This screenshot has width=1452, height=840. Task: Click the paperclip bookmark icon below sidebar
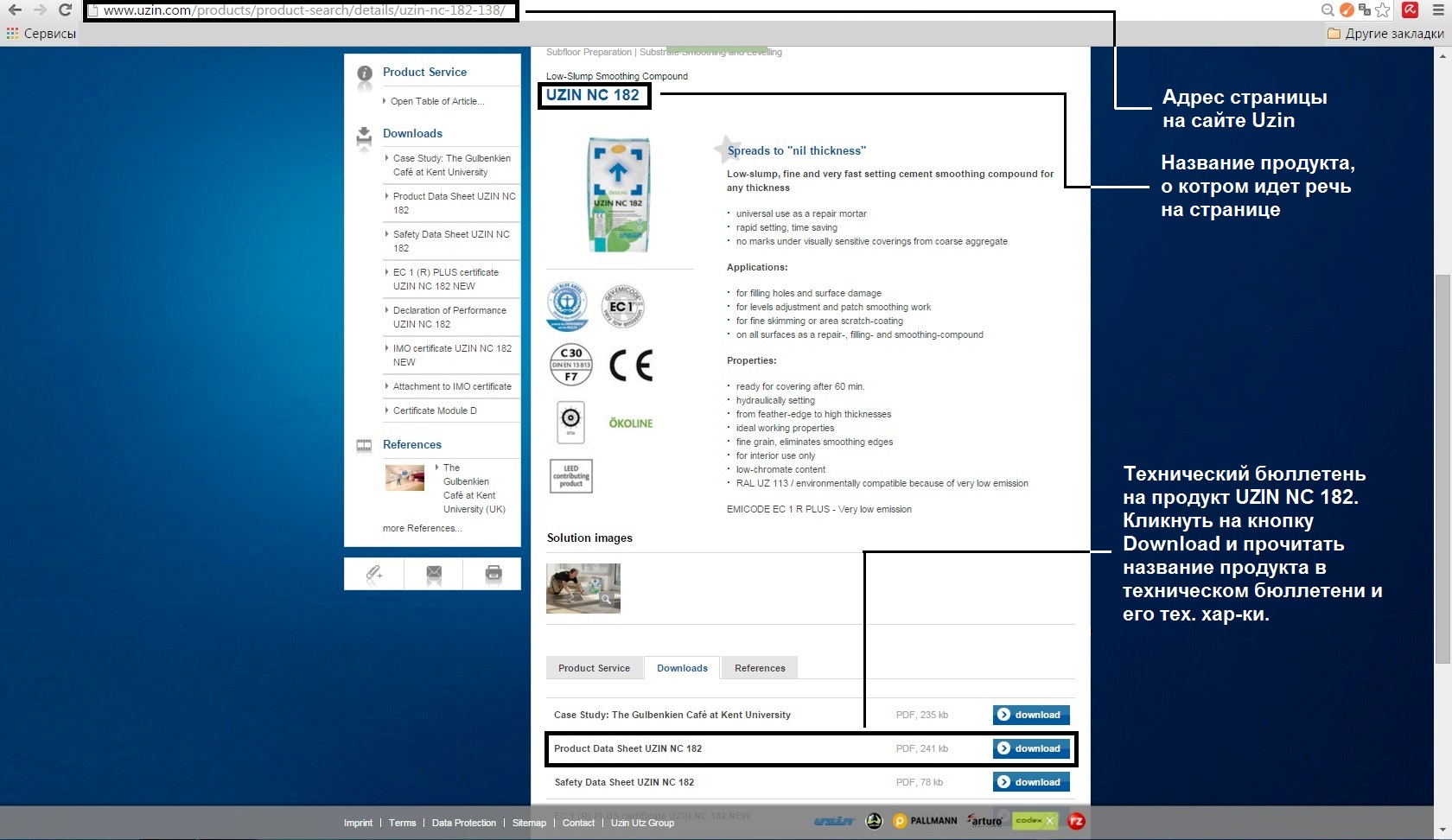(373, 573)
